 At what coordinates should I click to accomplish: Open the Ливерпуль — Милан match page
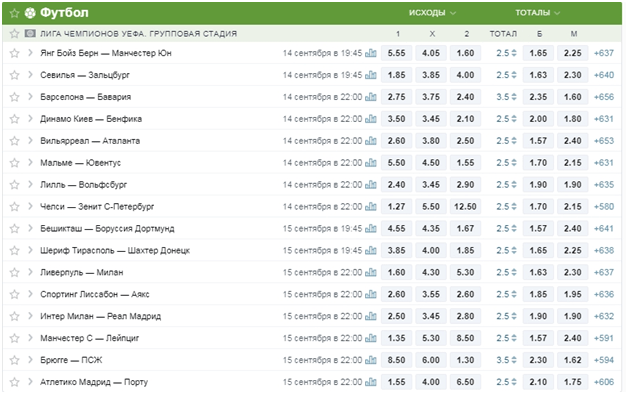click(82, 272)
